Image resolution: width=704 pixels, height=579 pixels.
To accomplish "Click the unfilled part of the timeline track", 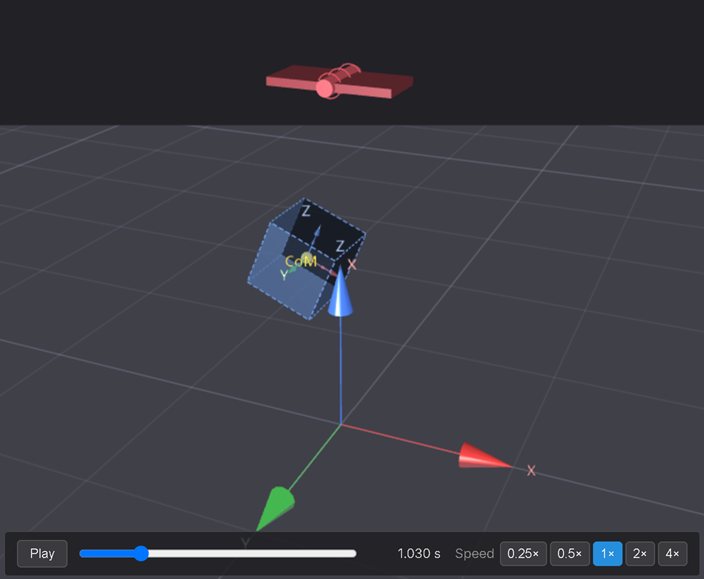I will click(252, 553).
